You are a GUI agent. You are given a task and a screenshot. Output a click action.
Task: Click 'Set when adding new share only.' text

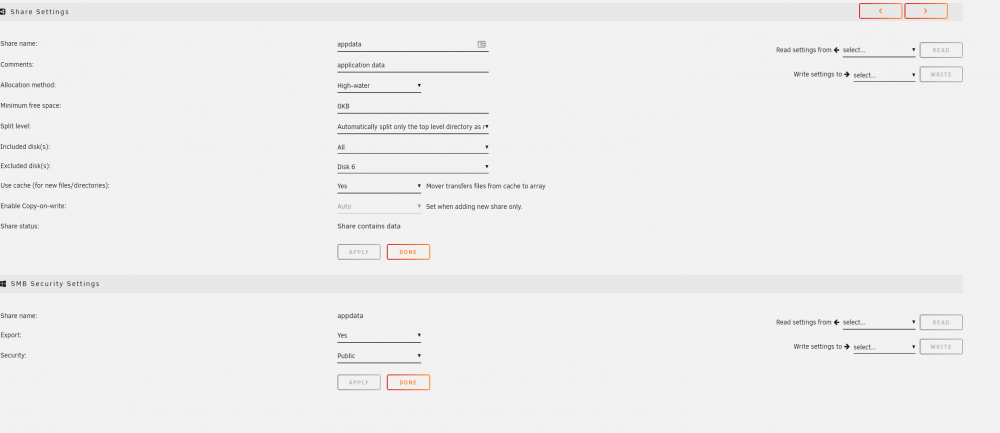click(x=474, y=207)
